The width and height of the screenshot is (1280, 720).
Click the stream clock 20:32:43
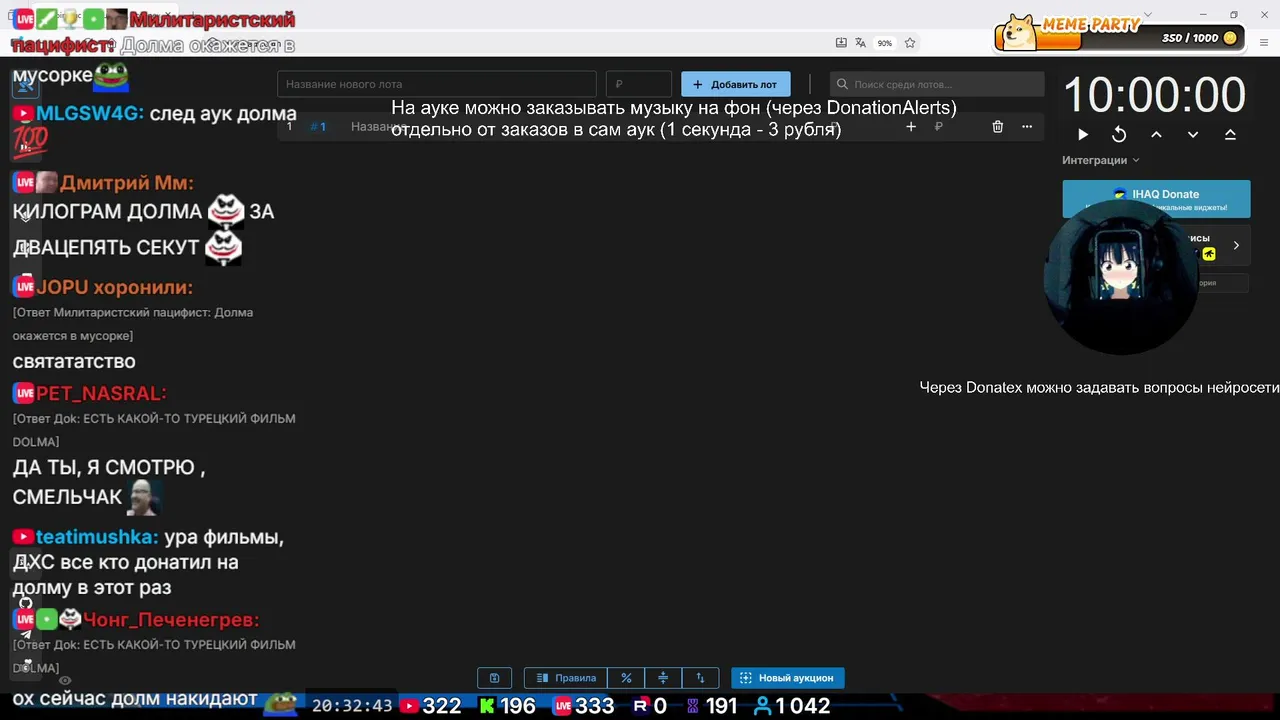352,706
